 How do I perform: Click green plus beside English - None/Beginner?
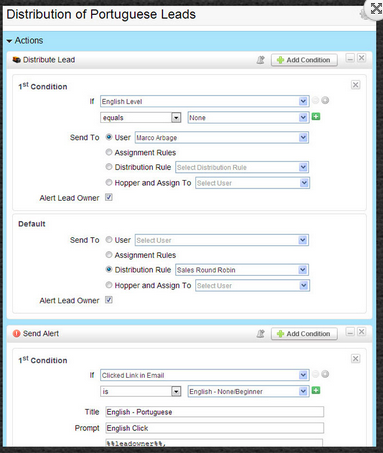pos(316,390)
